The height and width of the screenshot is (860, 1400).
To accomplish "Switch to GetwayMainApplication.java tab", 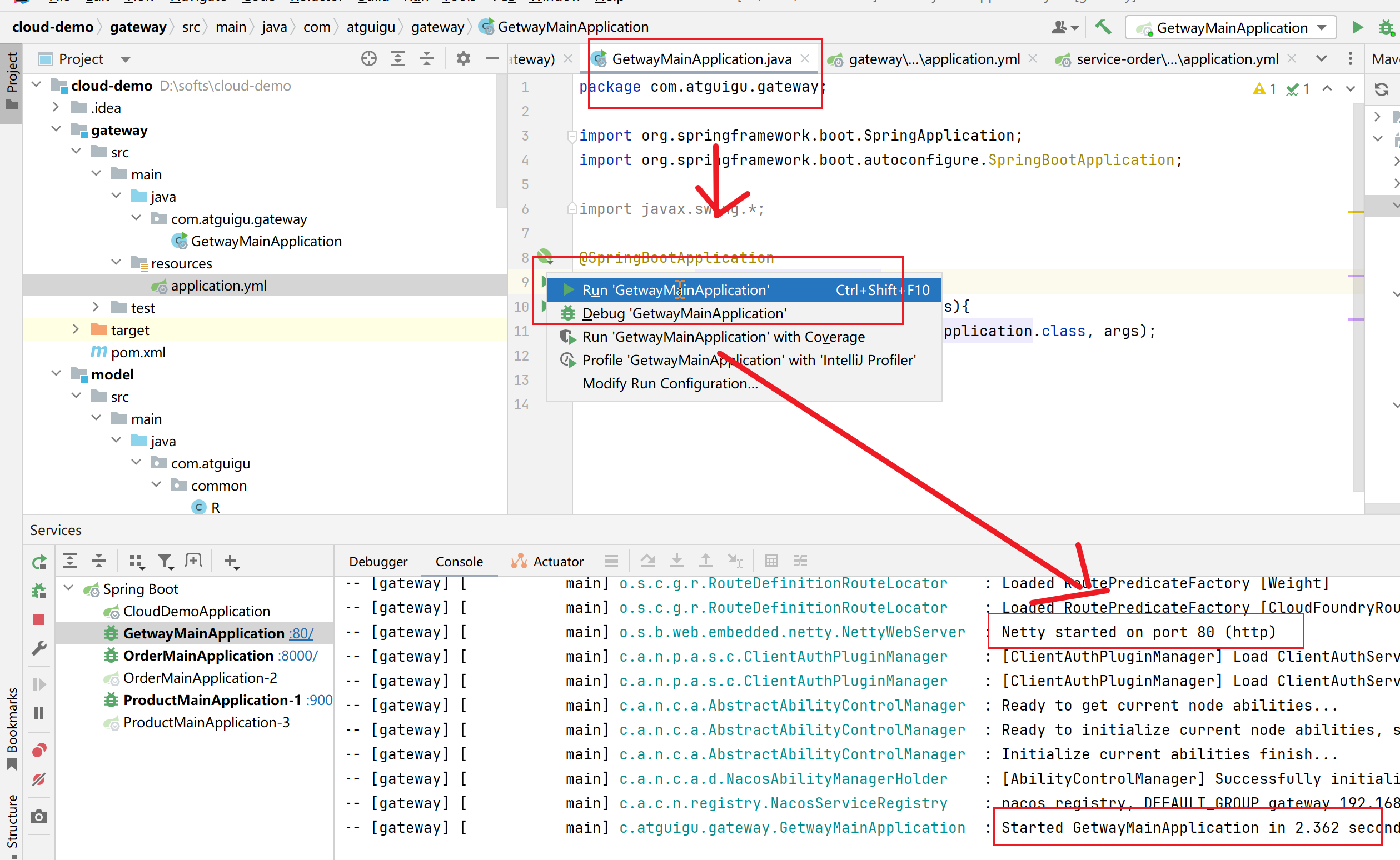I will [701, 58].
